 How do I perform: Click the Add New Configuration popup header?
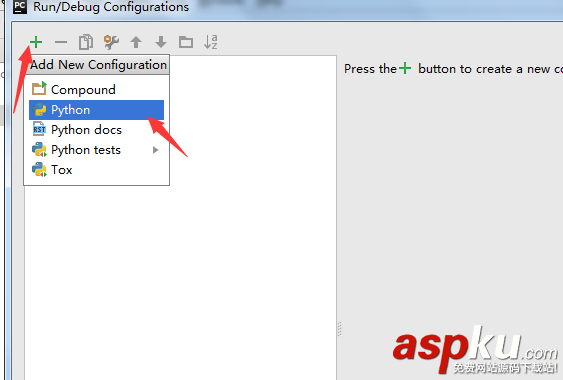96,65
